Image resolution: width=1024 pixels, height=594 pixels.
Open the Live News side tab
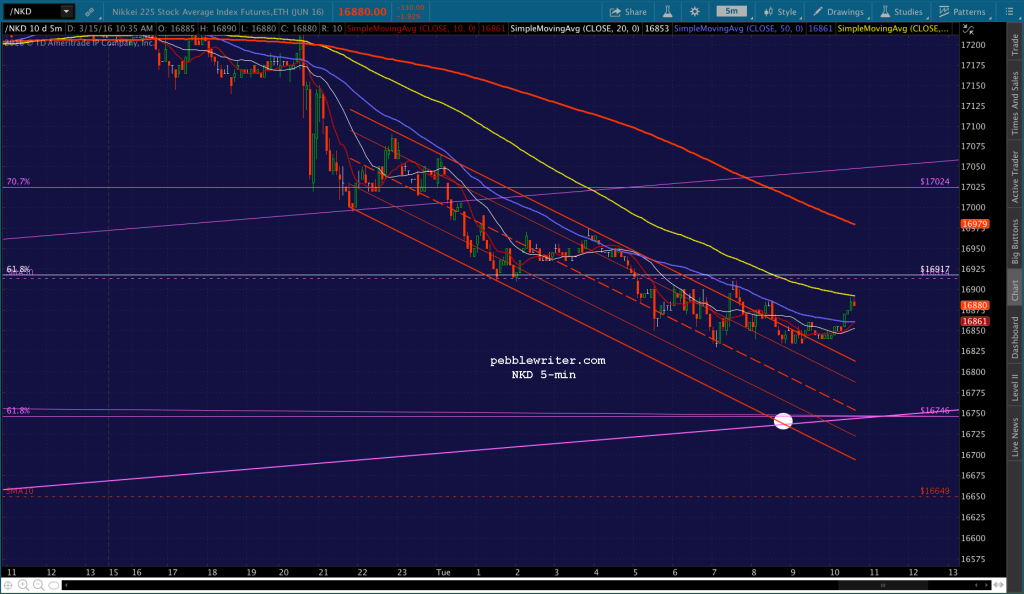pyautogui.click(x=1015, y=437)
